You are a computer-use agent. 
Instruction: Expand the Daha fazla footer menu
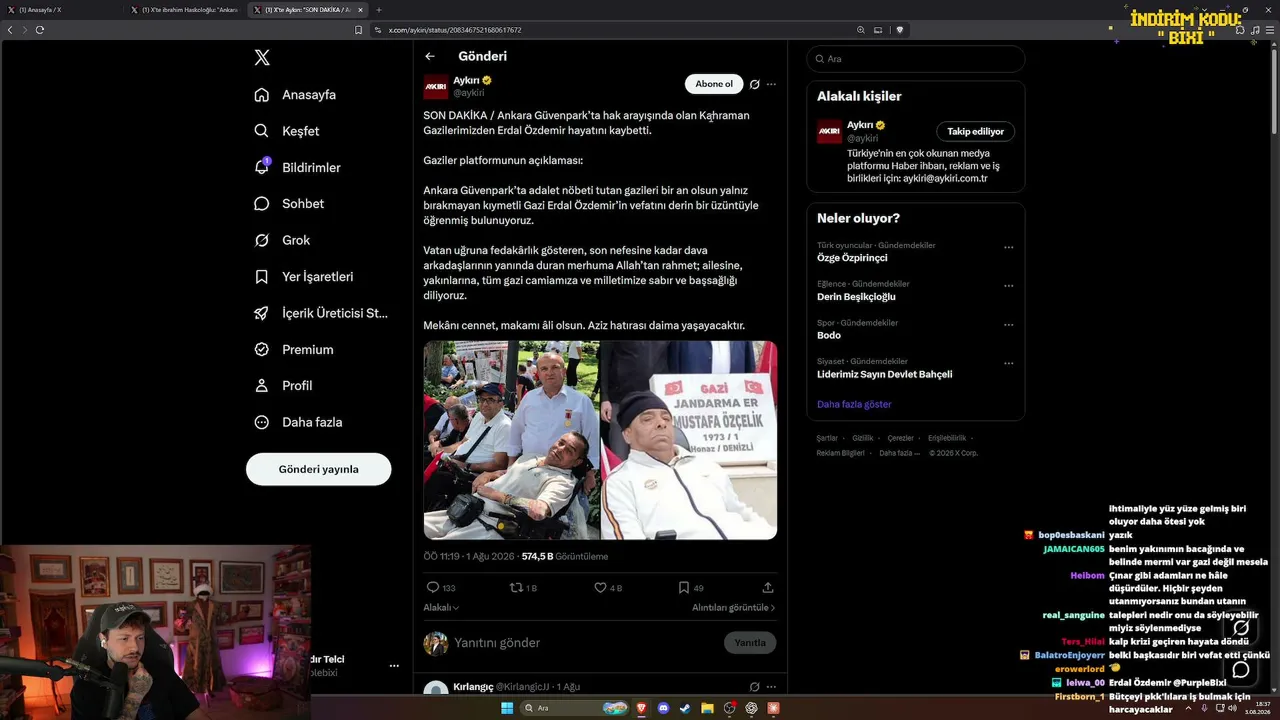(900, 453)
